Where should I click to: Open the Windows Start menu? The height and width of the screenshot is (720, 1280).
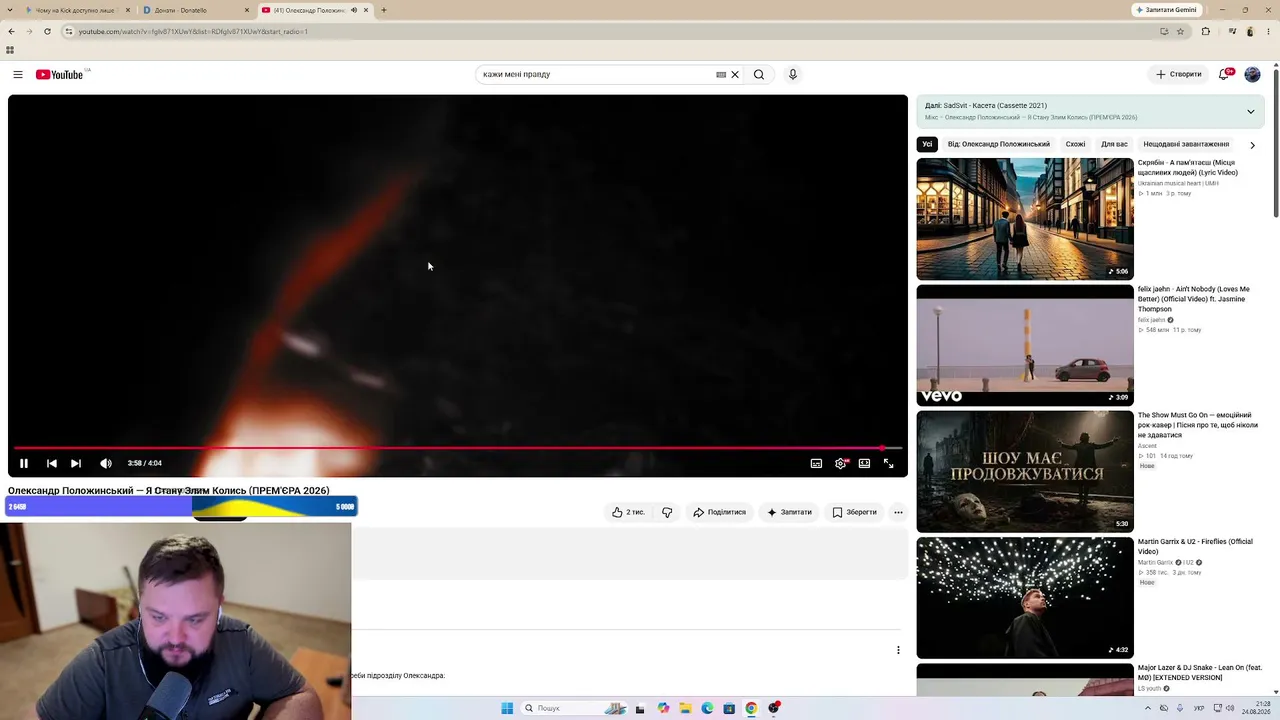pos(507,708)
